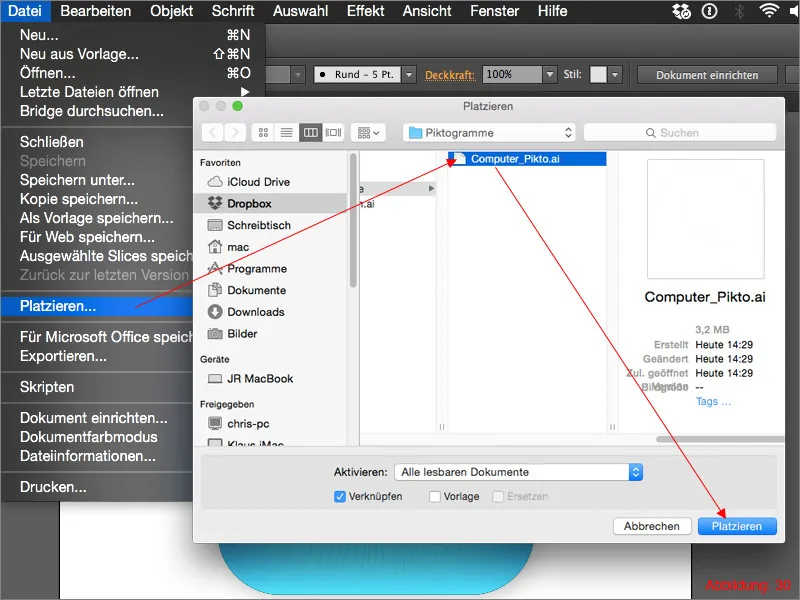Open the Aktivieren file type dropdown

[518, 472]
